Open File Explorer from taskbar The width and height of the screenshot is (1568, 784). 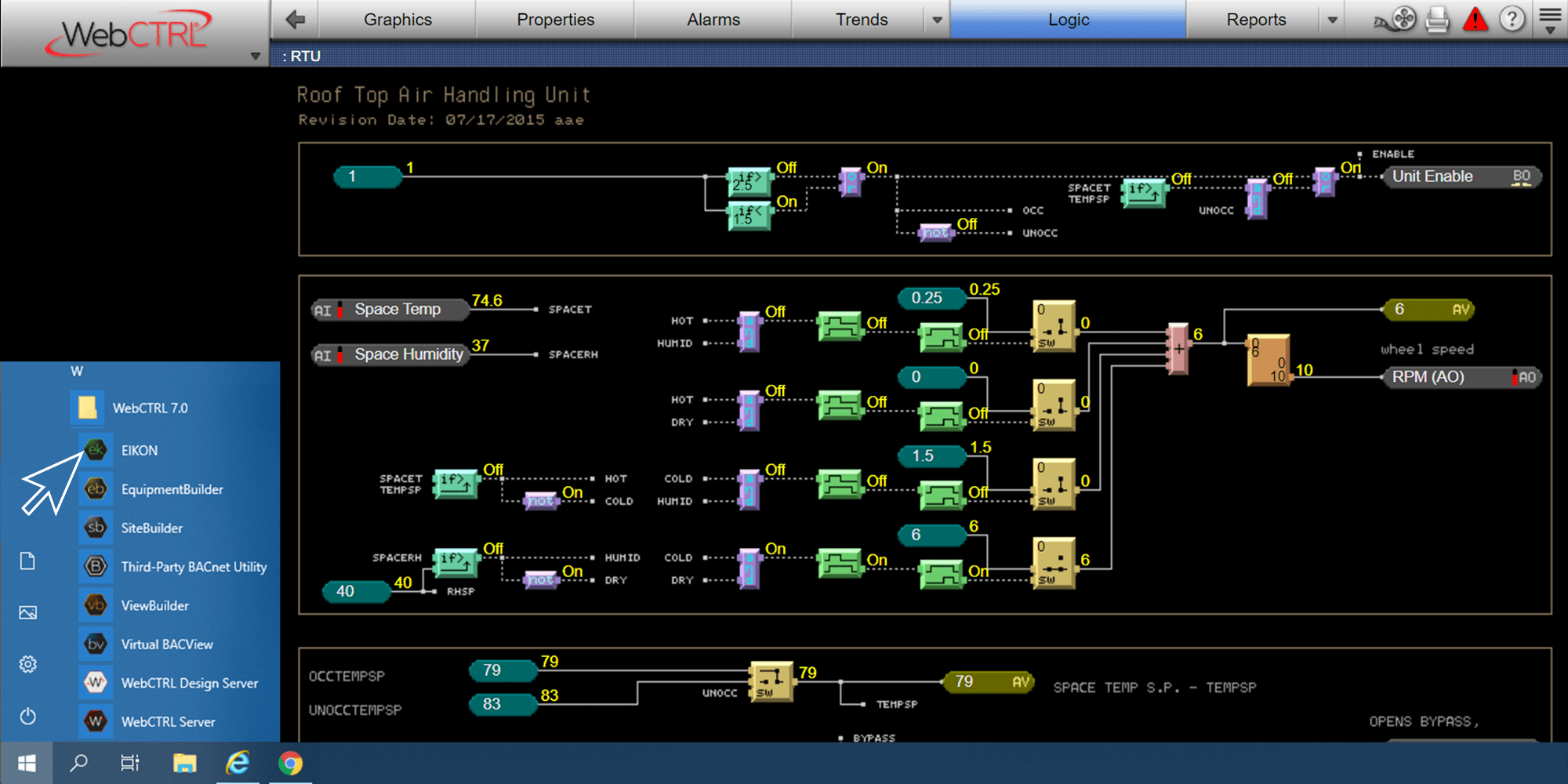pyautogui.click(x=185, y=763)
